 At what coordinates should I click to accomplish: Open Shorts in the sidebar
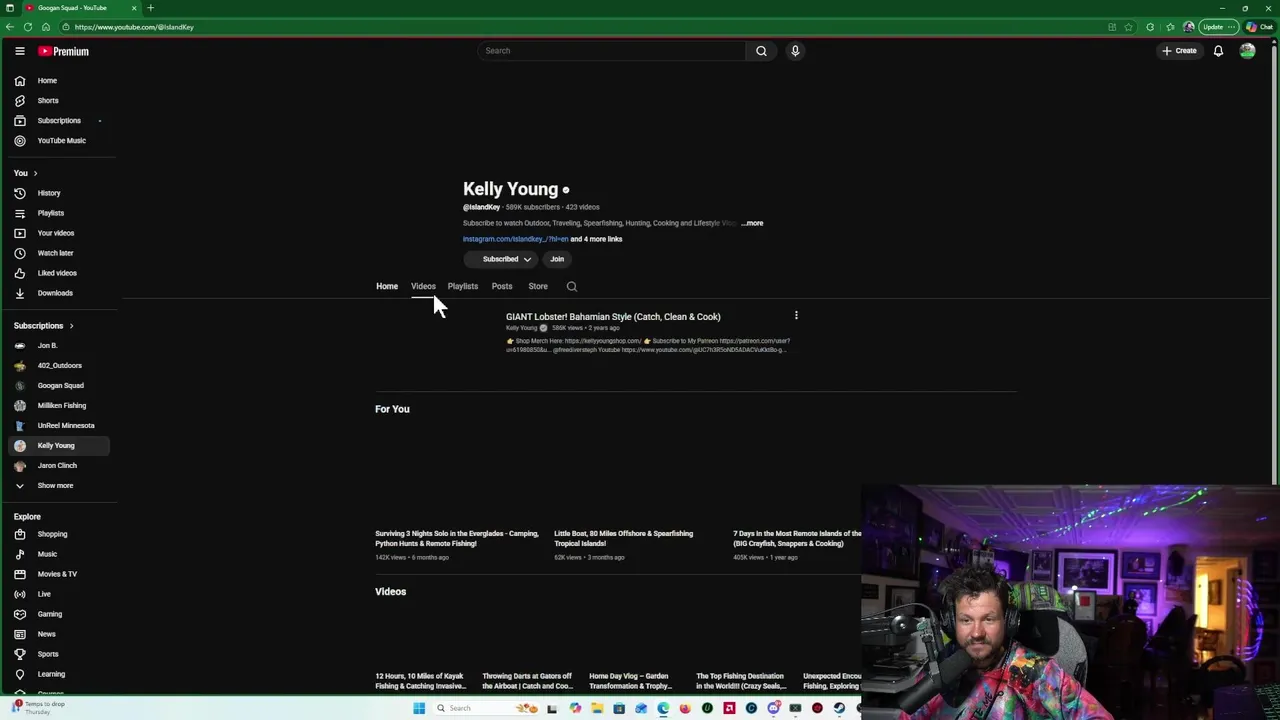tap(47, 101)
